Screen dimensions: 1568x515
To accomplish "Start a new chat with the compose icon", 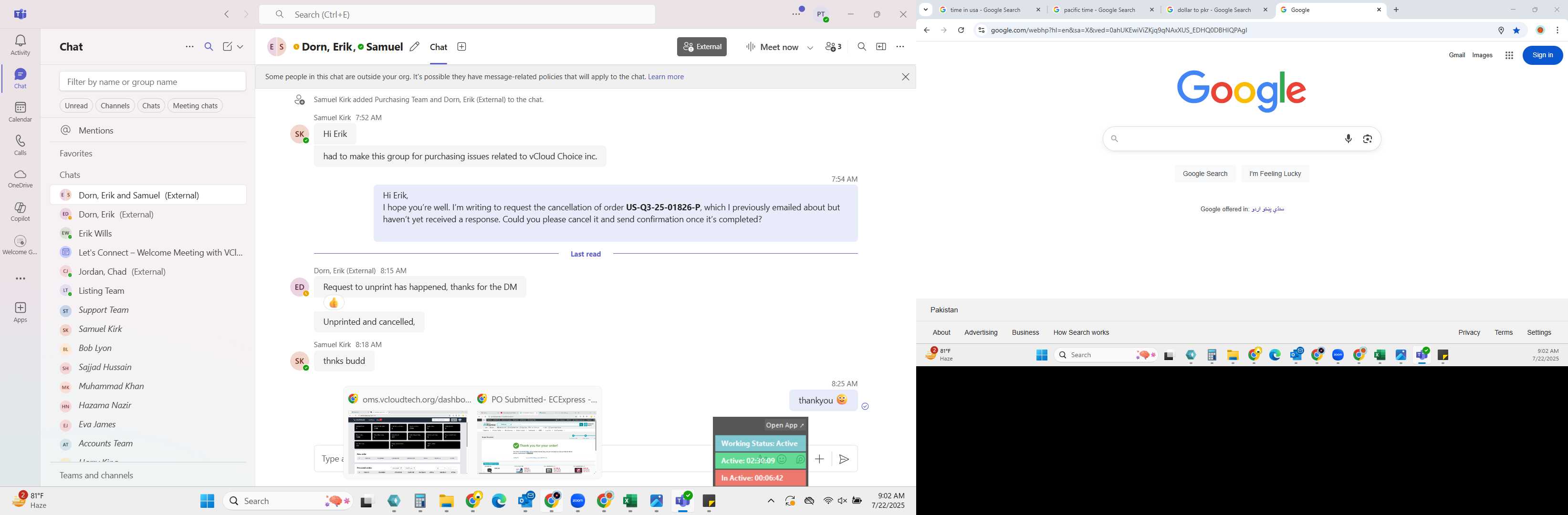I will [x=227, y=47].
